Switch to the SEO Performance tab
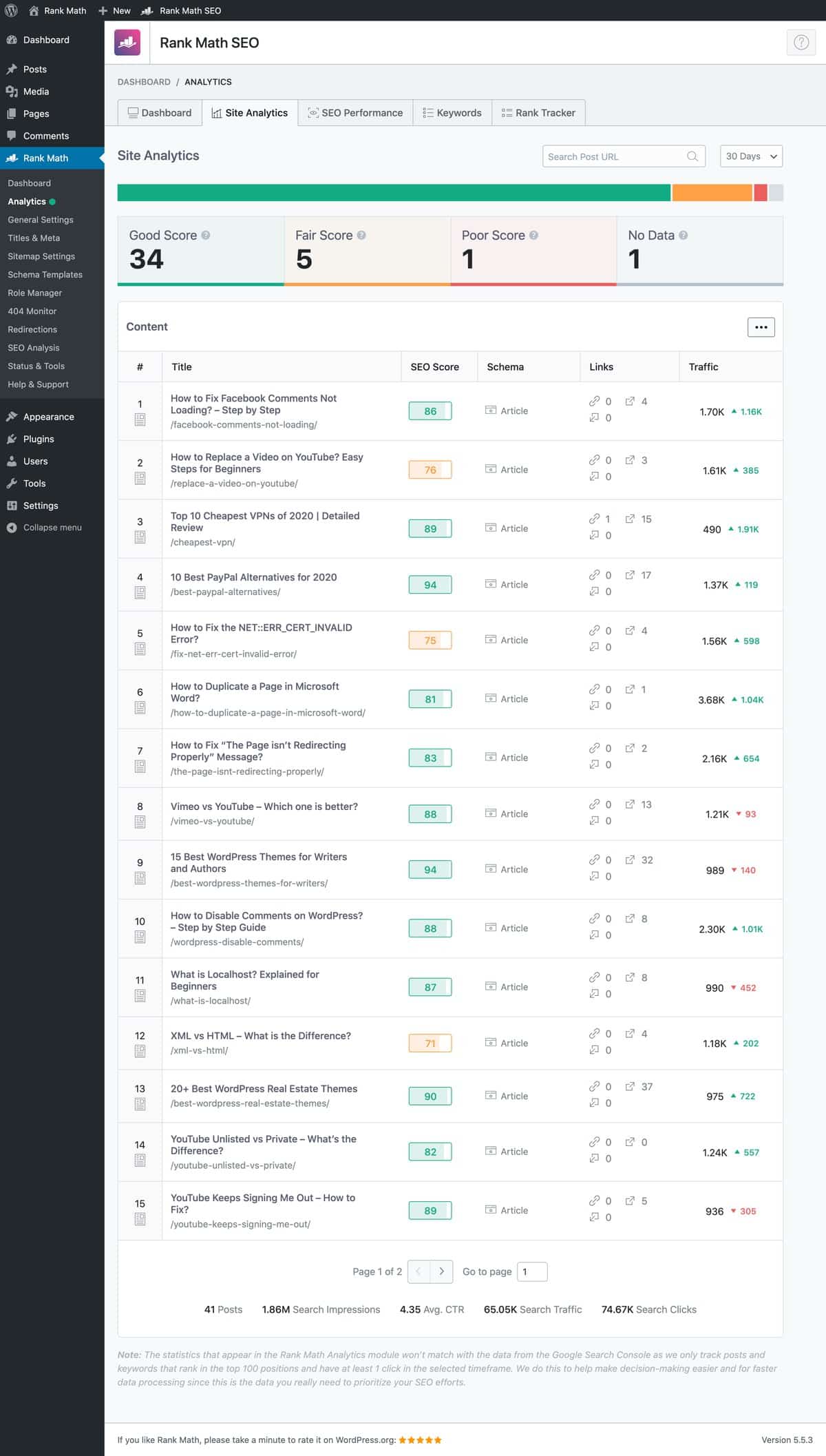Image resolution: width=826 pixels, height=1456 pixels. [x=355, y=113]
